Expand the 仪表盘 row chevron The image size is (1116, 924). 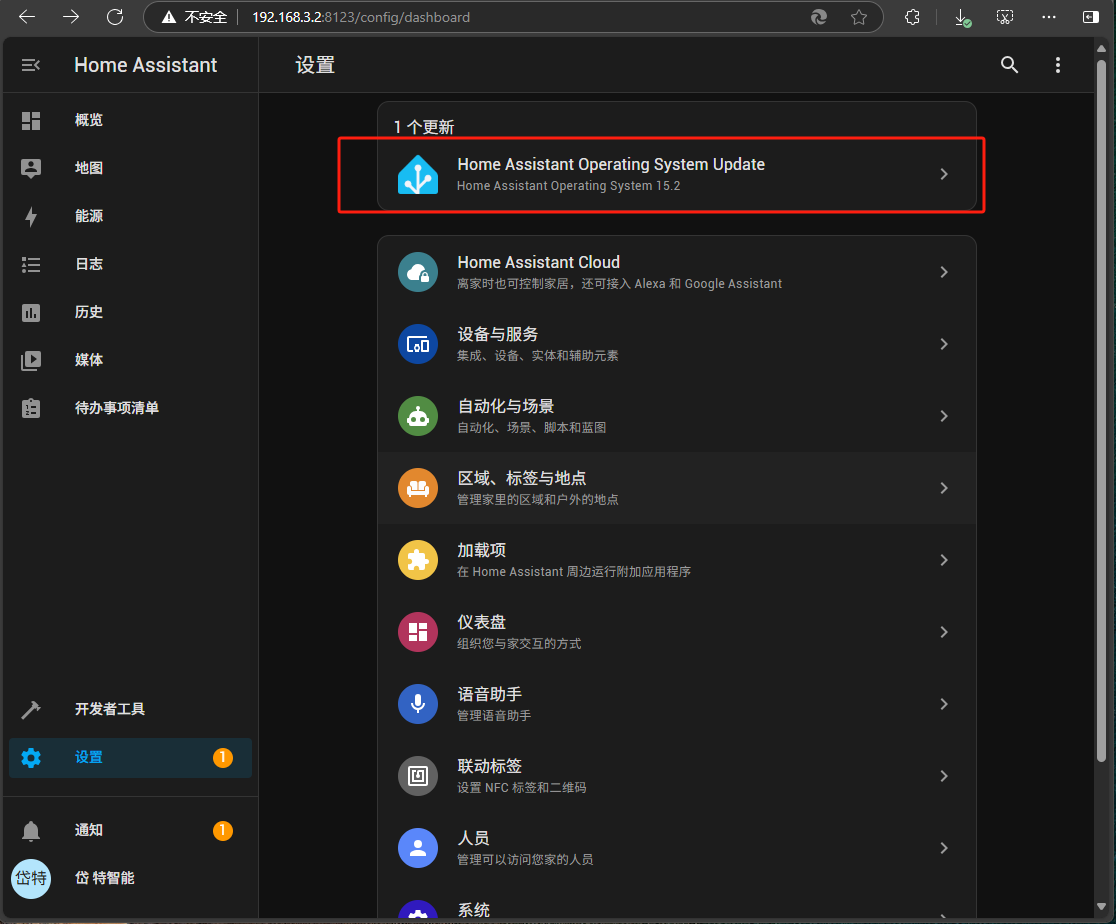point(943,632)
